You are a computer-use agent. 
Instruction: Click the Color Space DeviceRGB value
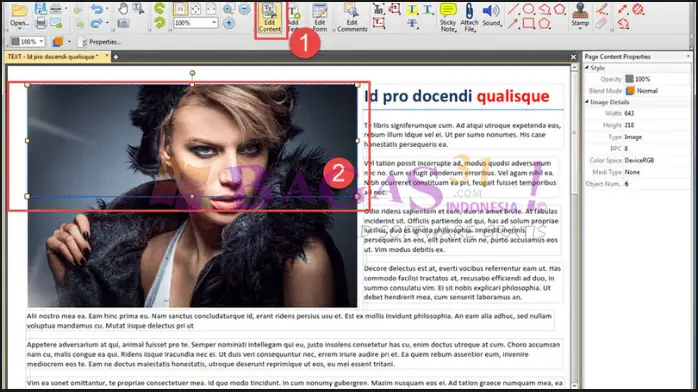coord(639,160)
